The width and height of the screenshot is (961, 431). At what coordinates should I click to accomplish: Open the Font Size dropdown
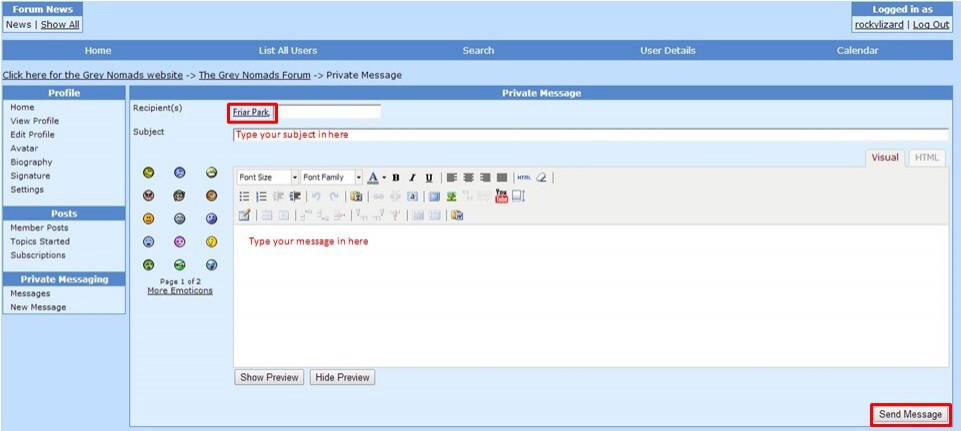click(294, 177)
